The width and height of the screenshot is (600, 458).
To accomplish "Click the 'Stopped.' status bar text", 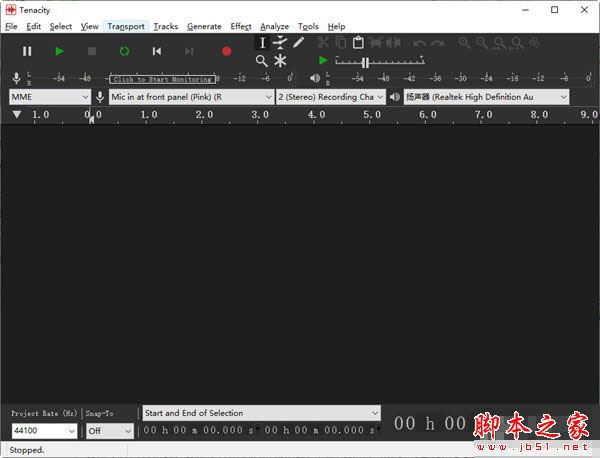I will [x=27, y=450].
